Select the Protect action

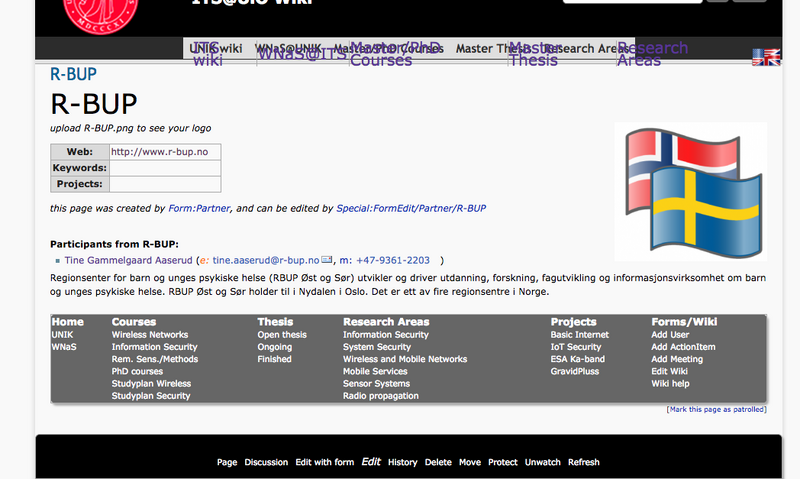pyautogui.click(x=503, y=462)
